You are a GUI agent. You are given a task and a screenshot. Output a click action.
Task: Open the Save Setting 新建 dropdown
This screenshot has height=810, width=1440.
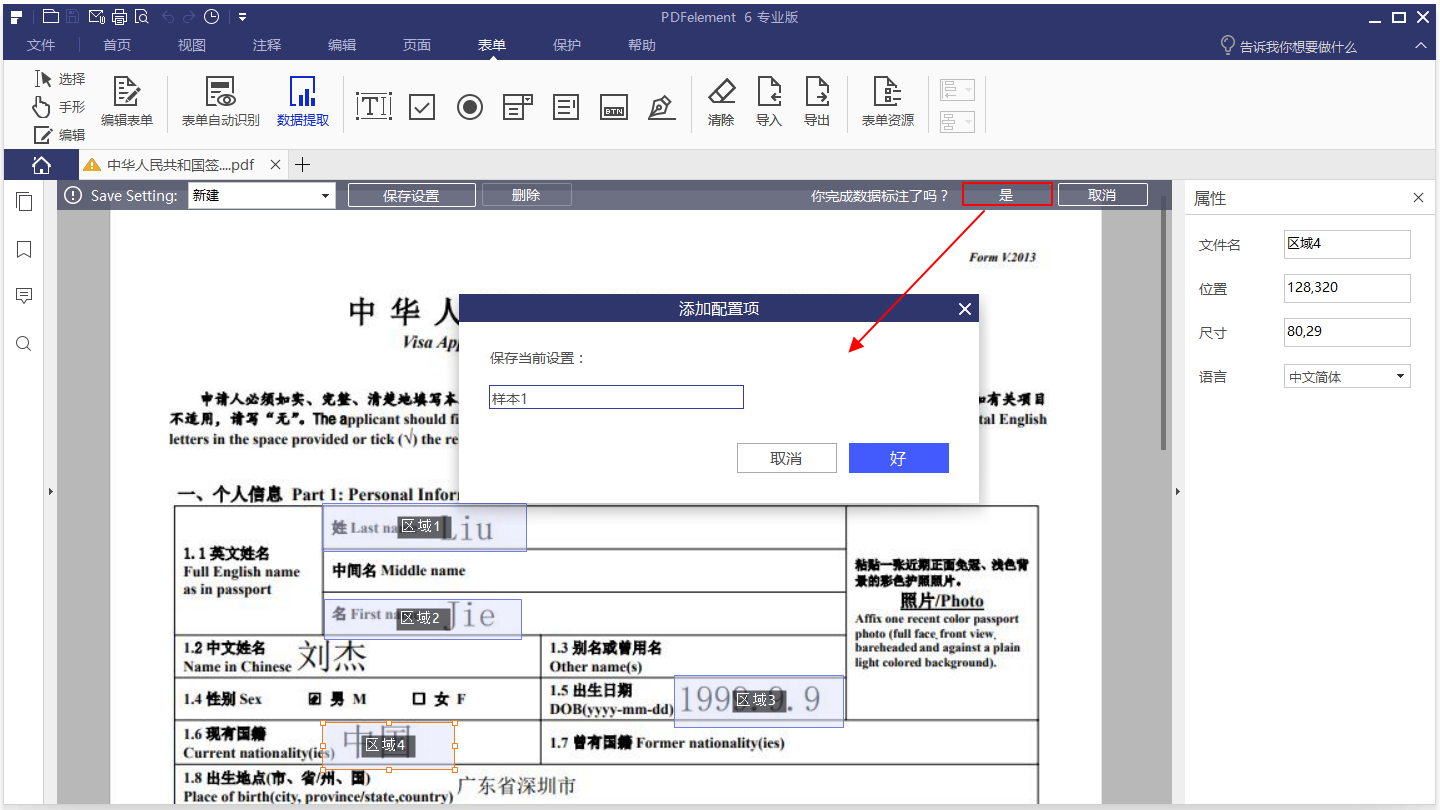tap(261, 196)
